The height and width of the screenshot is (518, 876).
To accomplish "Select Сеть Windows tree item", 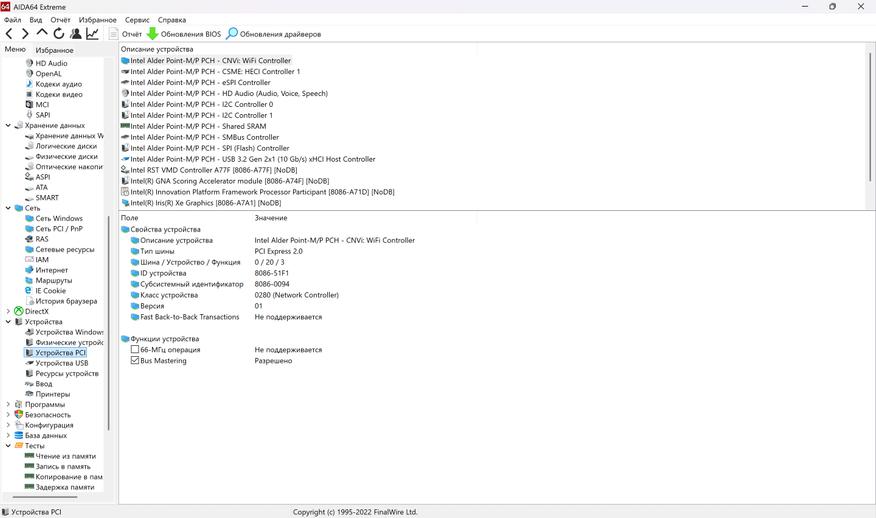I will tap(59, 218).
